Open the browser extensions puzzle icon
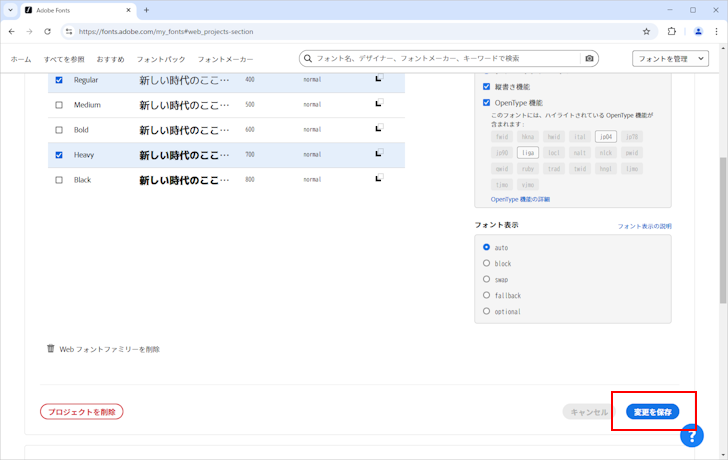Screen dimensions: 728x460 [672, 32]
